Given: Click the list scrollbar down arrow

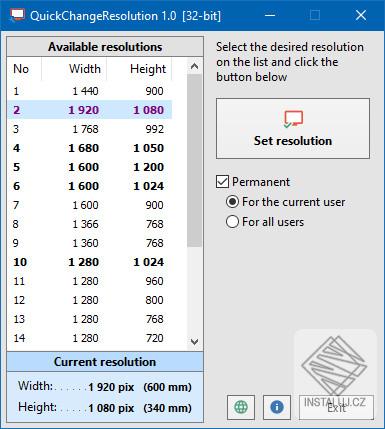Looking at the screenshot, I should [x=195, y=342].
